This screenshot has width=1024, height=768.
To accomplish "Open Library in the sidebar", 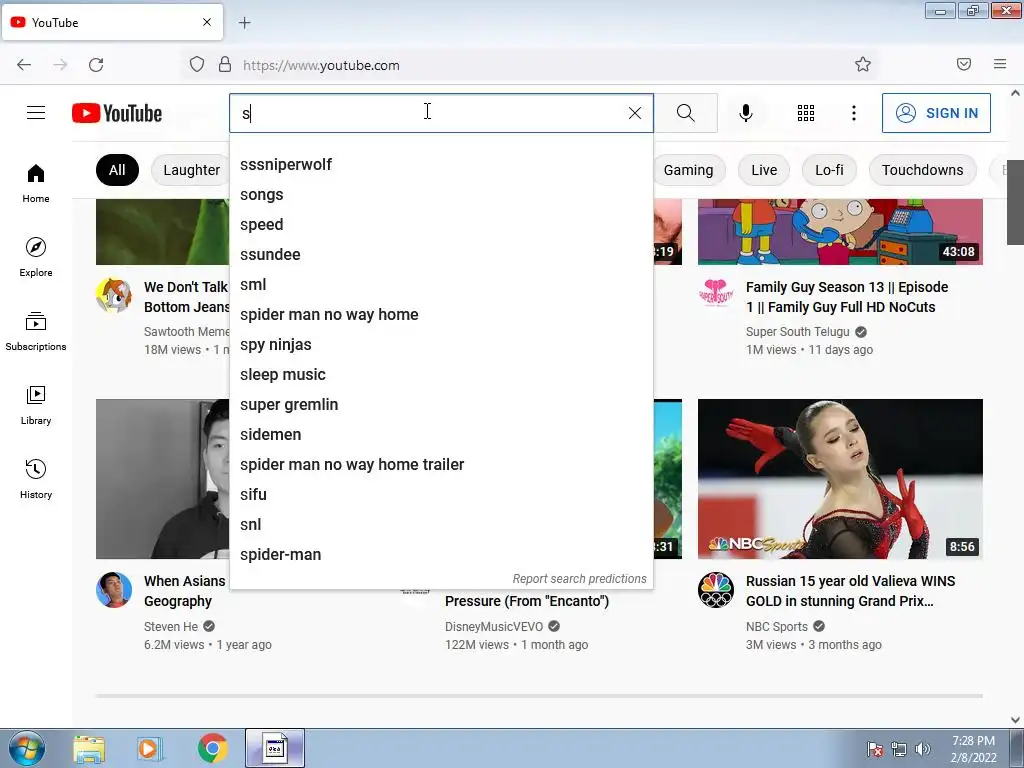I will [36, 406].
